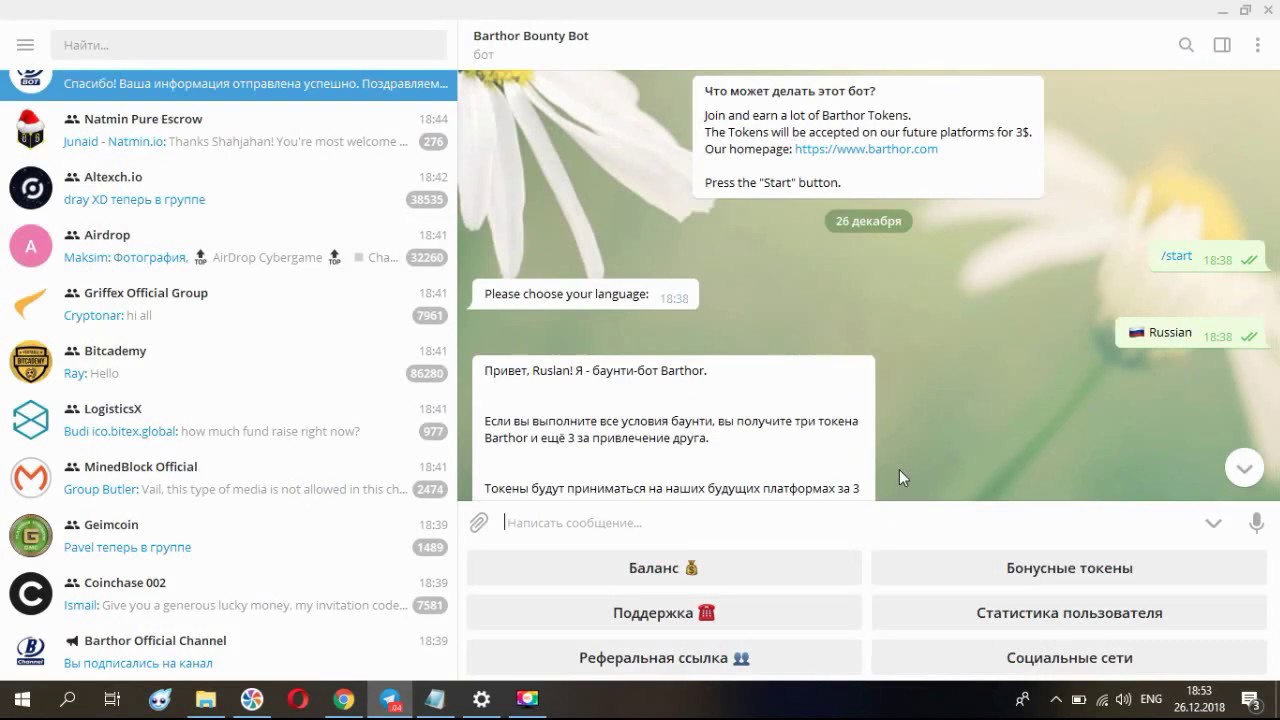Search within the Barthor Bounty Bot chat

[1186, 45]
